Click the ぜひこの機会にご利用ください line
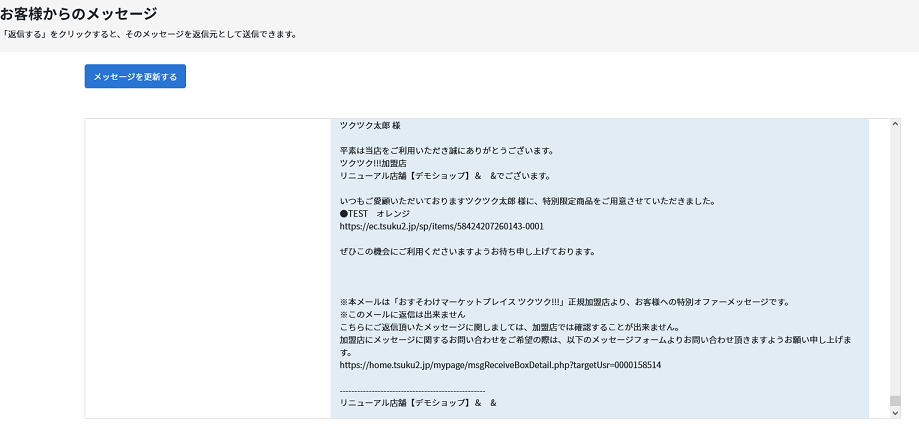The height and width of the screenshot is (427, 919). (x=467, y=252)
